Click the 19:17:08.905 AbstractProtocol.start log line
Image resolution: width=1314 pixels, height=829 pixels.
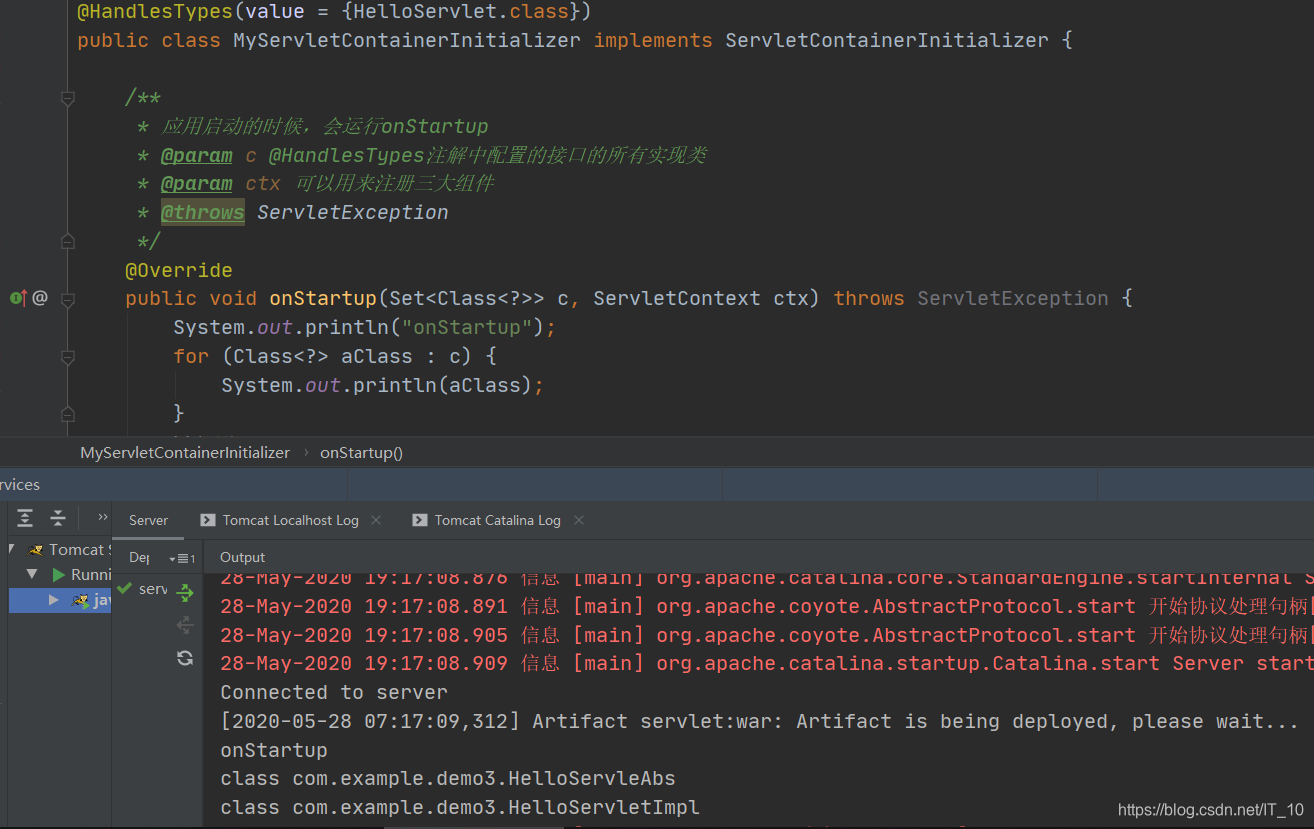767,635
